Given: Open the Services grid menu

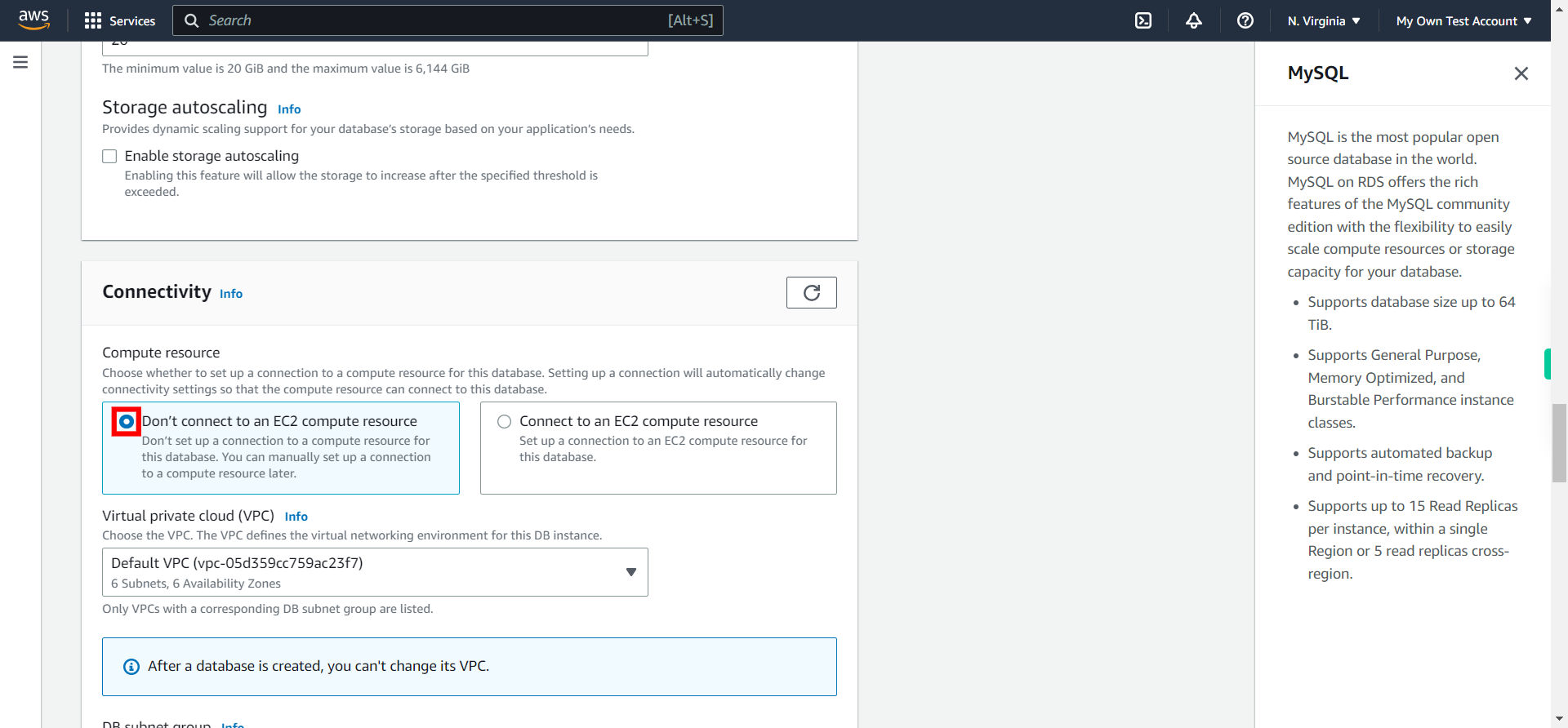Looking at the screenshot, I should [93, 20].
